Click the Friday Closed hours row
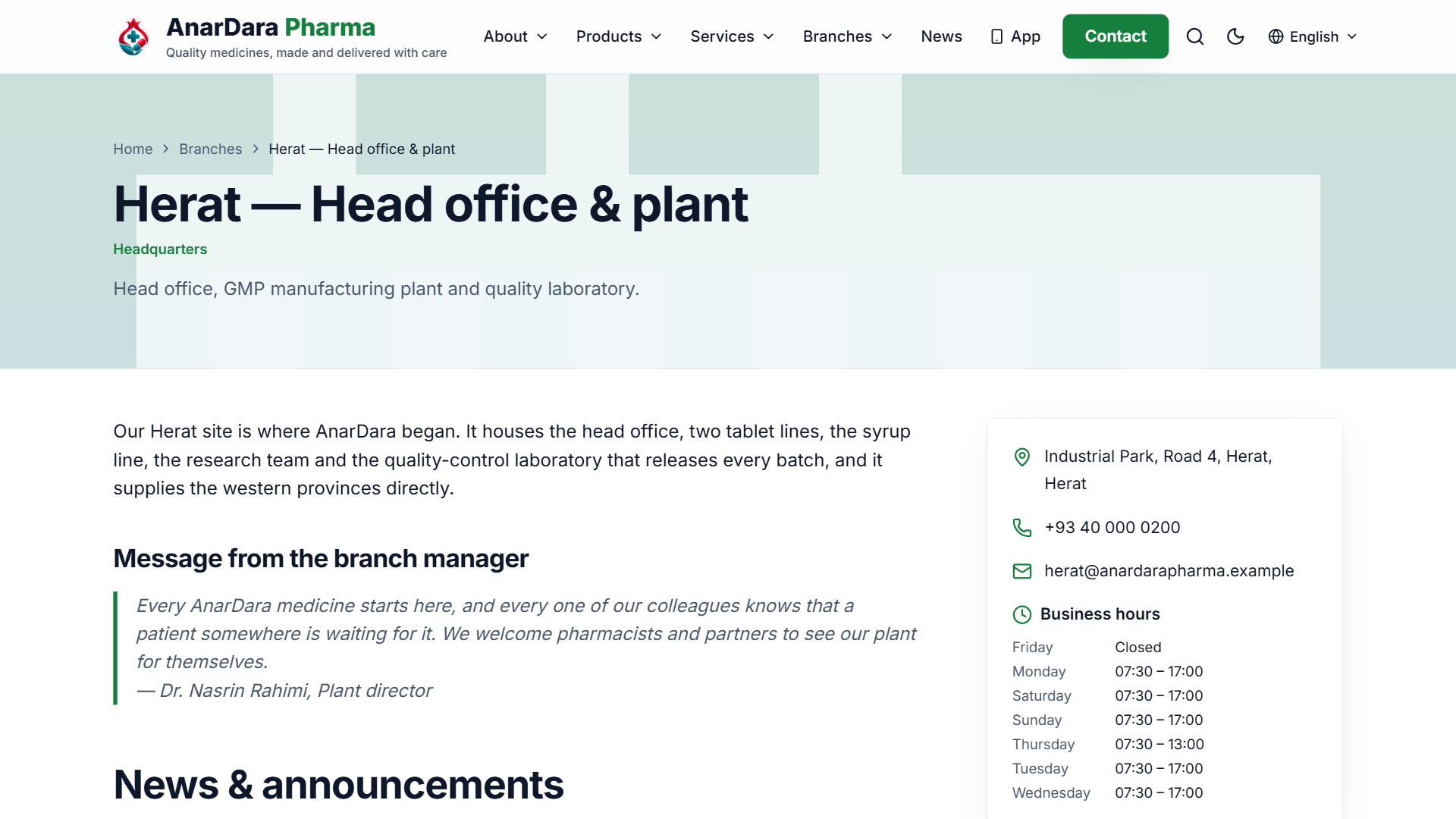1456x819 pixels. point(1164,648)
